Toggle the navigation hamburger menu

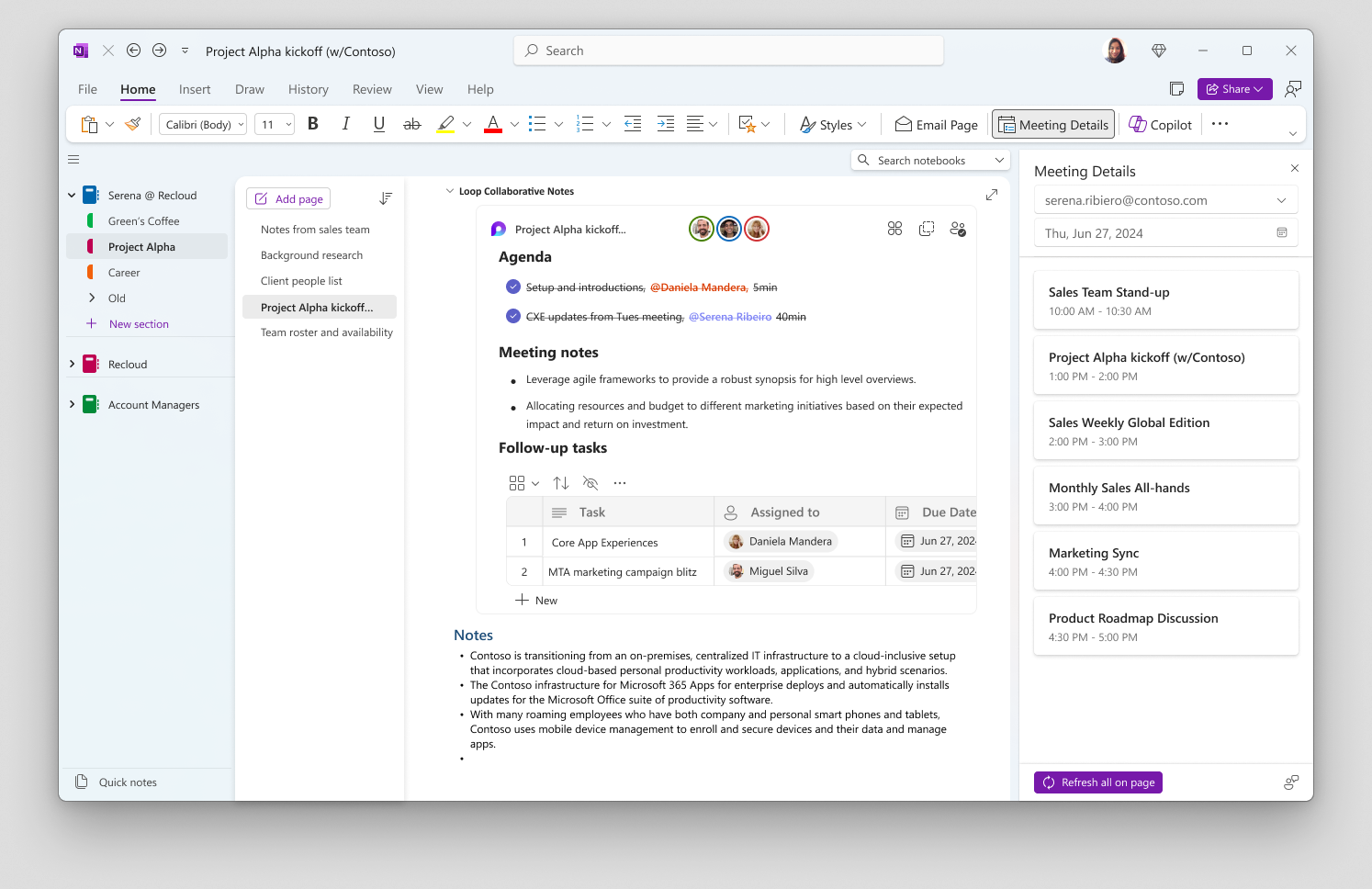(73, 160)
